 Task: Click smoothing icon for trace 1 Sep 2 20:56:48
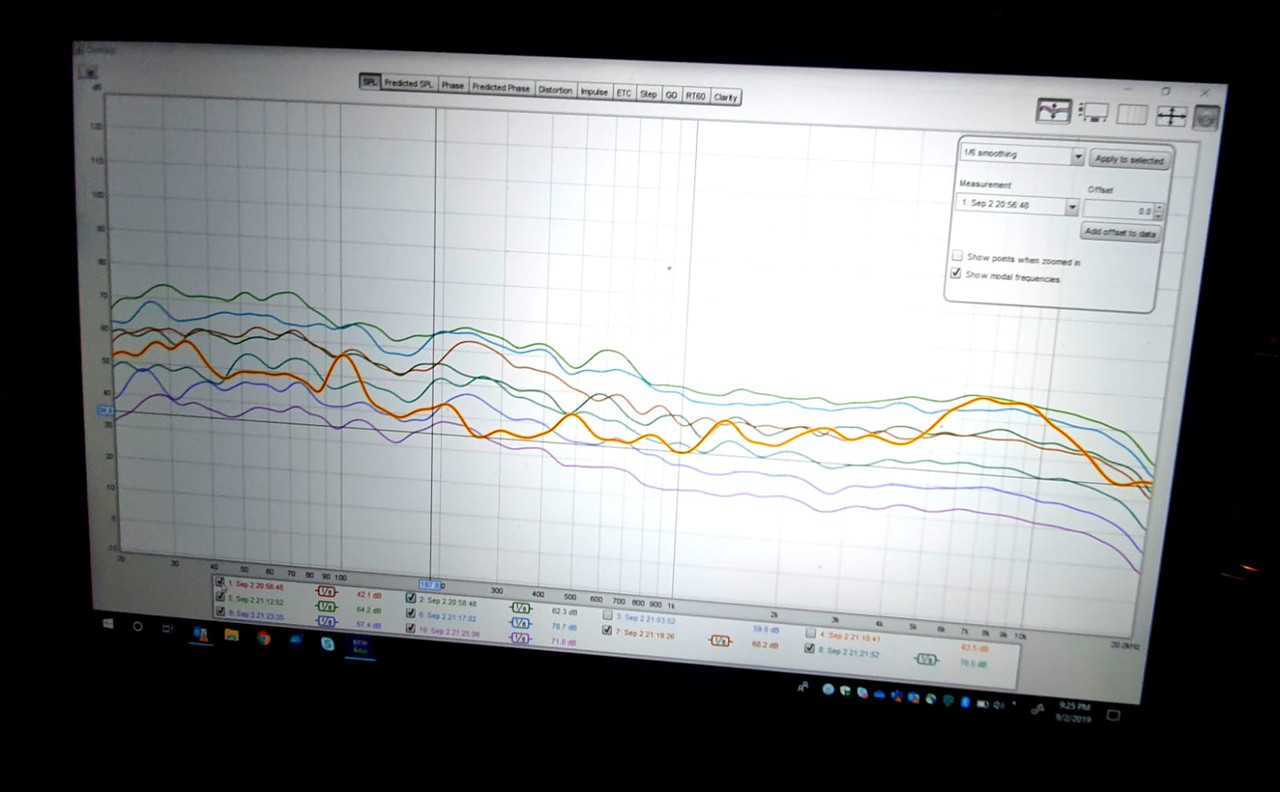326,591
